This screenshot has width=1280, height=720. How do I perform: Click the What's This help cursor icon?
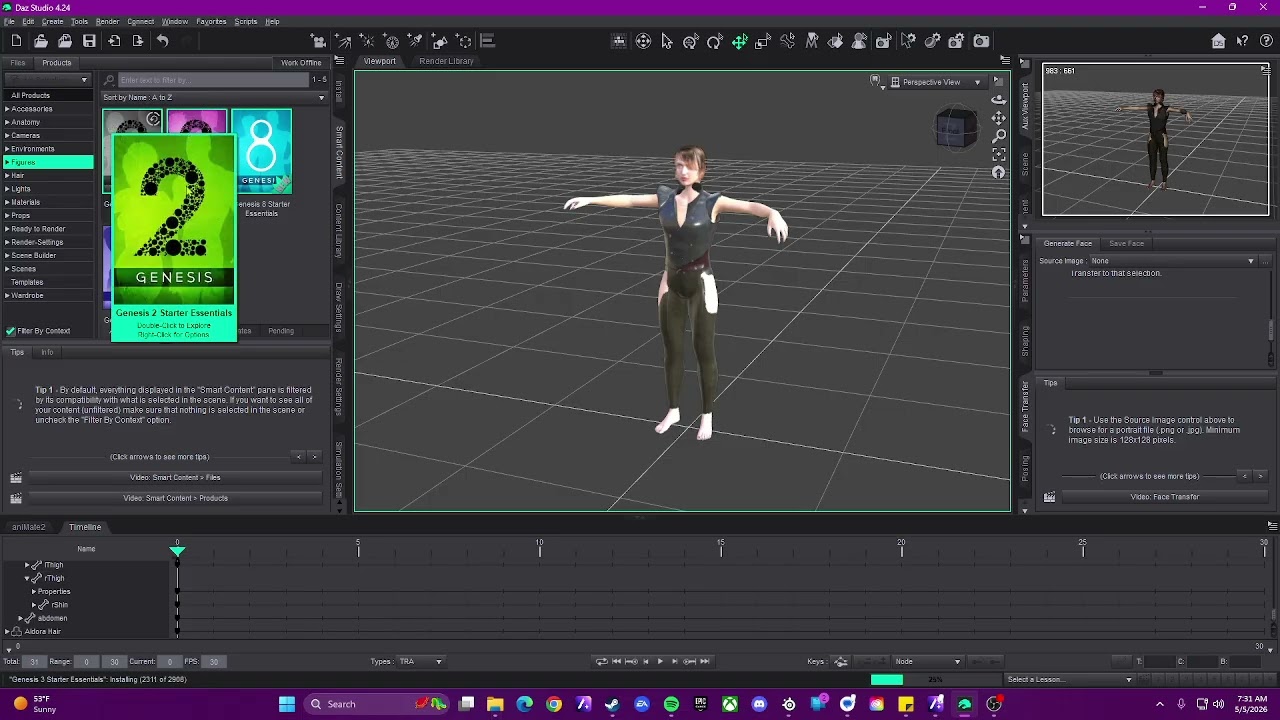tap(1242, 41)
